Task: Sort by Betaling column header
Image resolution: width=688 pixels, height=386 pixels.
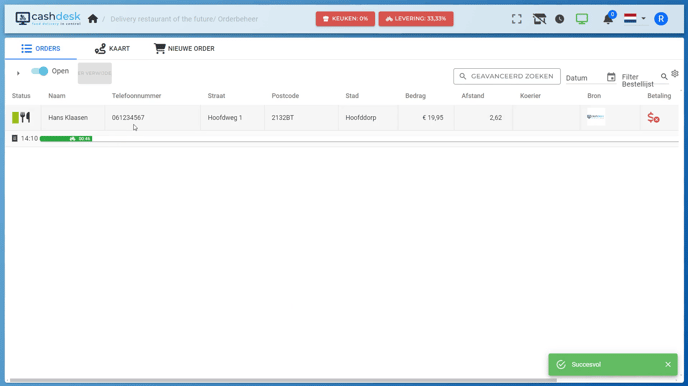Action: point(659,96)
